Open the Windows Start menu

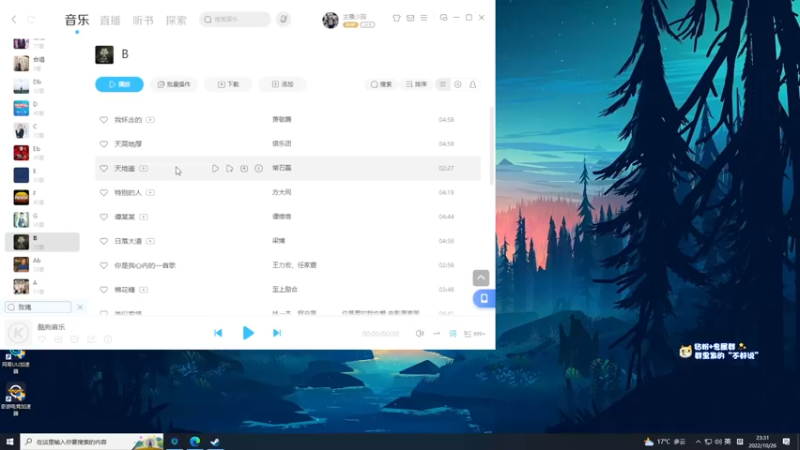tap(10, 442)
